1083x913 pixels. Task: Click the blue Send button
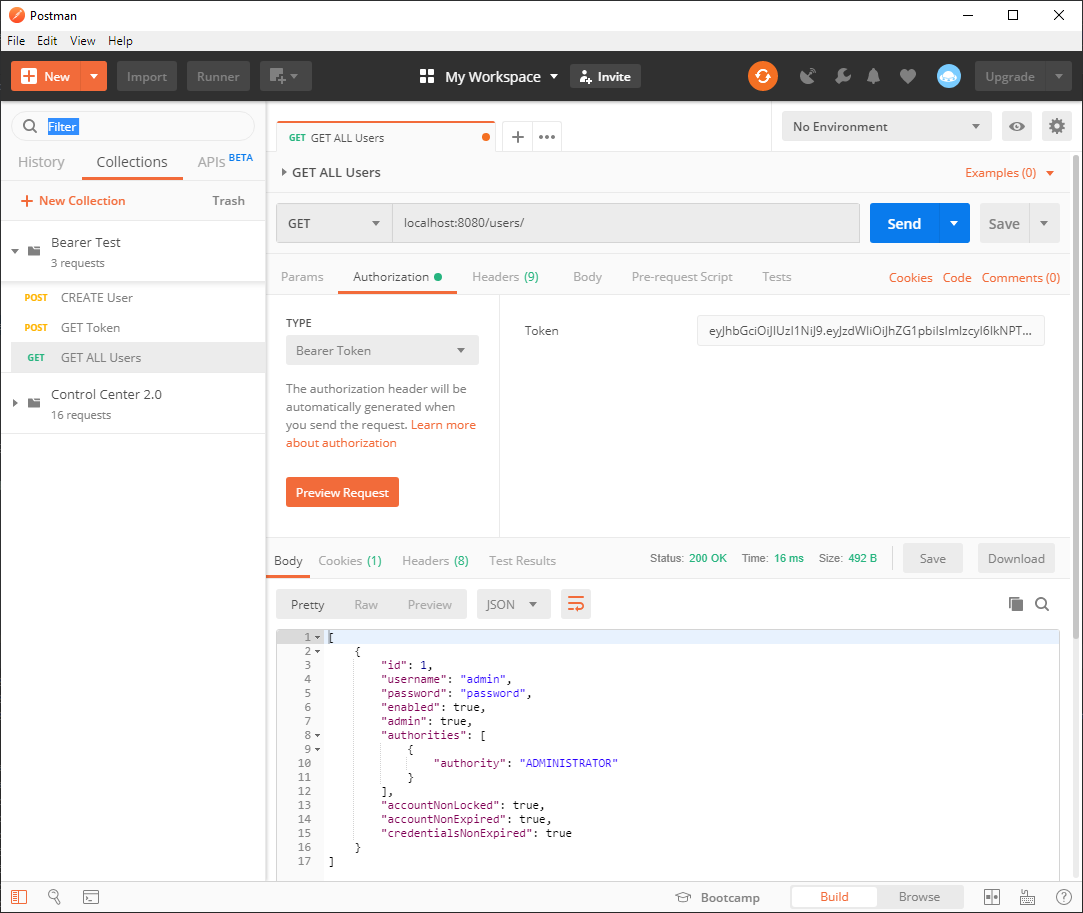tap(903, 224)
